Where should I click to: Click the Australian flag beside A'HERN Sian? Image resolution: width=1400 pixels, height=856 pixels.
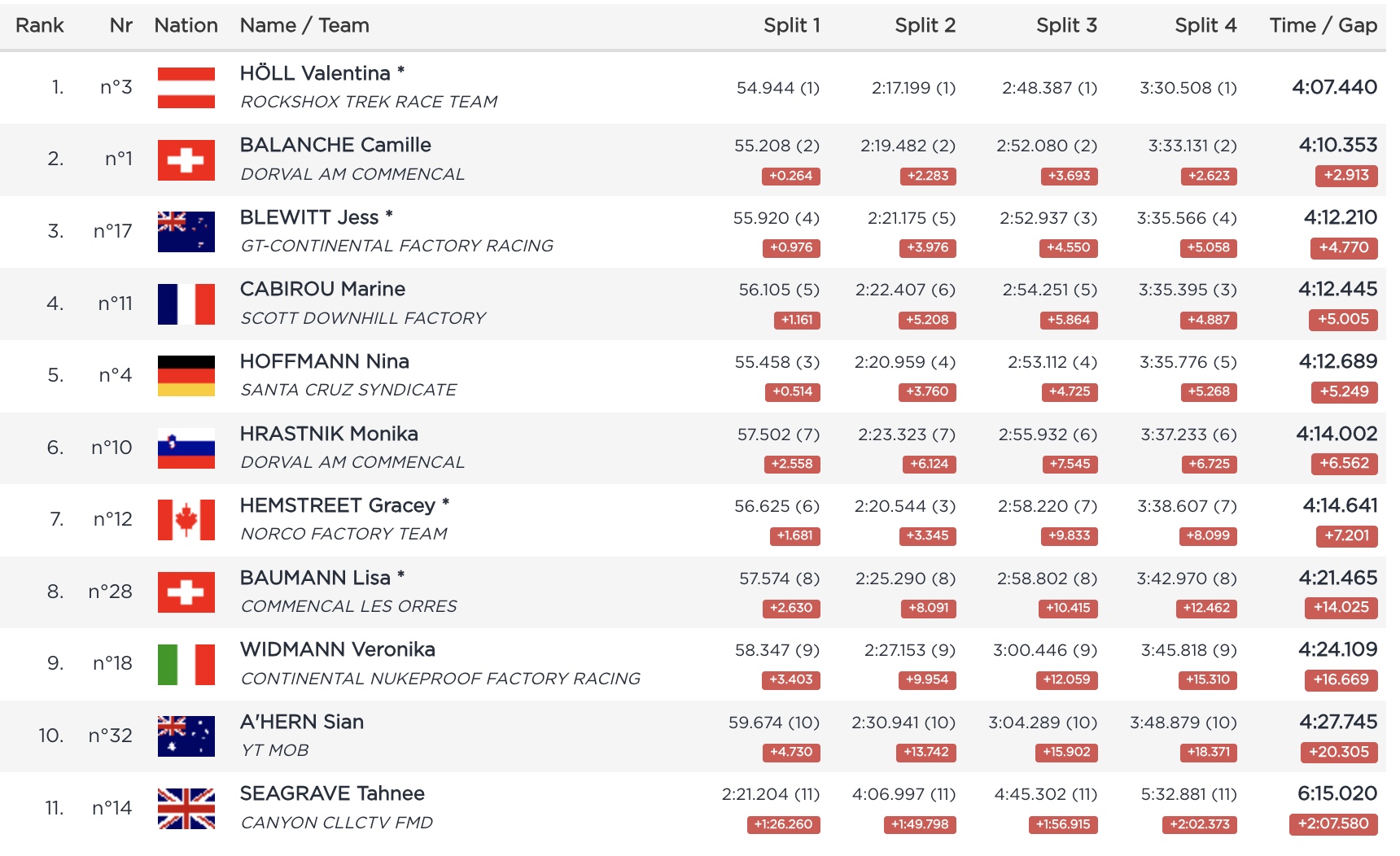click(186, 736)
